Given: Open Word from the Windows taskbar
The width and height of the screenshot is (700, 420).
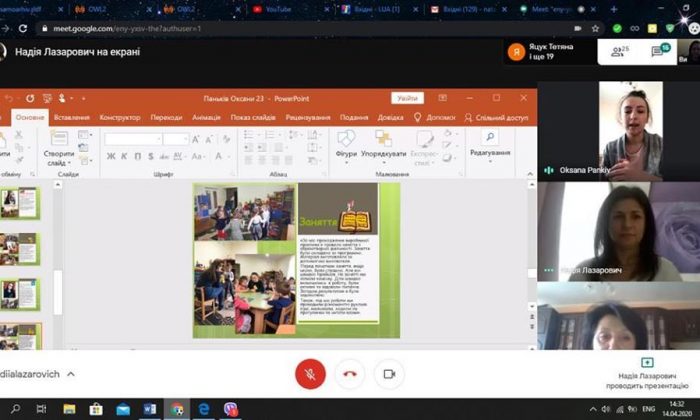Looking at the screenshot, I should [150, 409].
